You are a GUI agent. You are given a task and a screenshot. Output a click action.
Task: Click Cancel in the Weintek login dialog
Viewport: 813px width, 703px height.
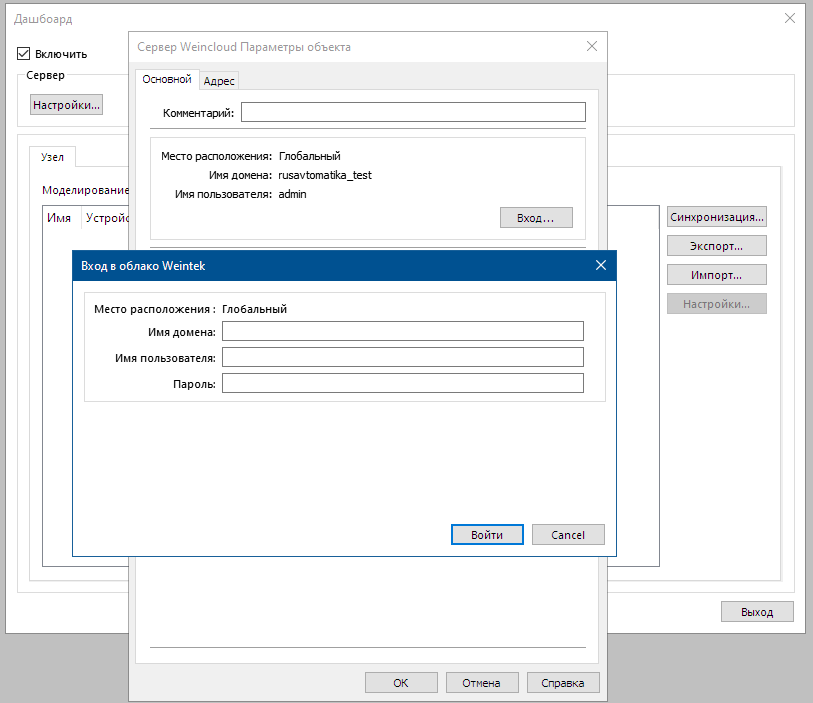[x=568, y=535]
